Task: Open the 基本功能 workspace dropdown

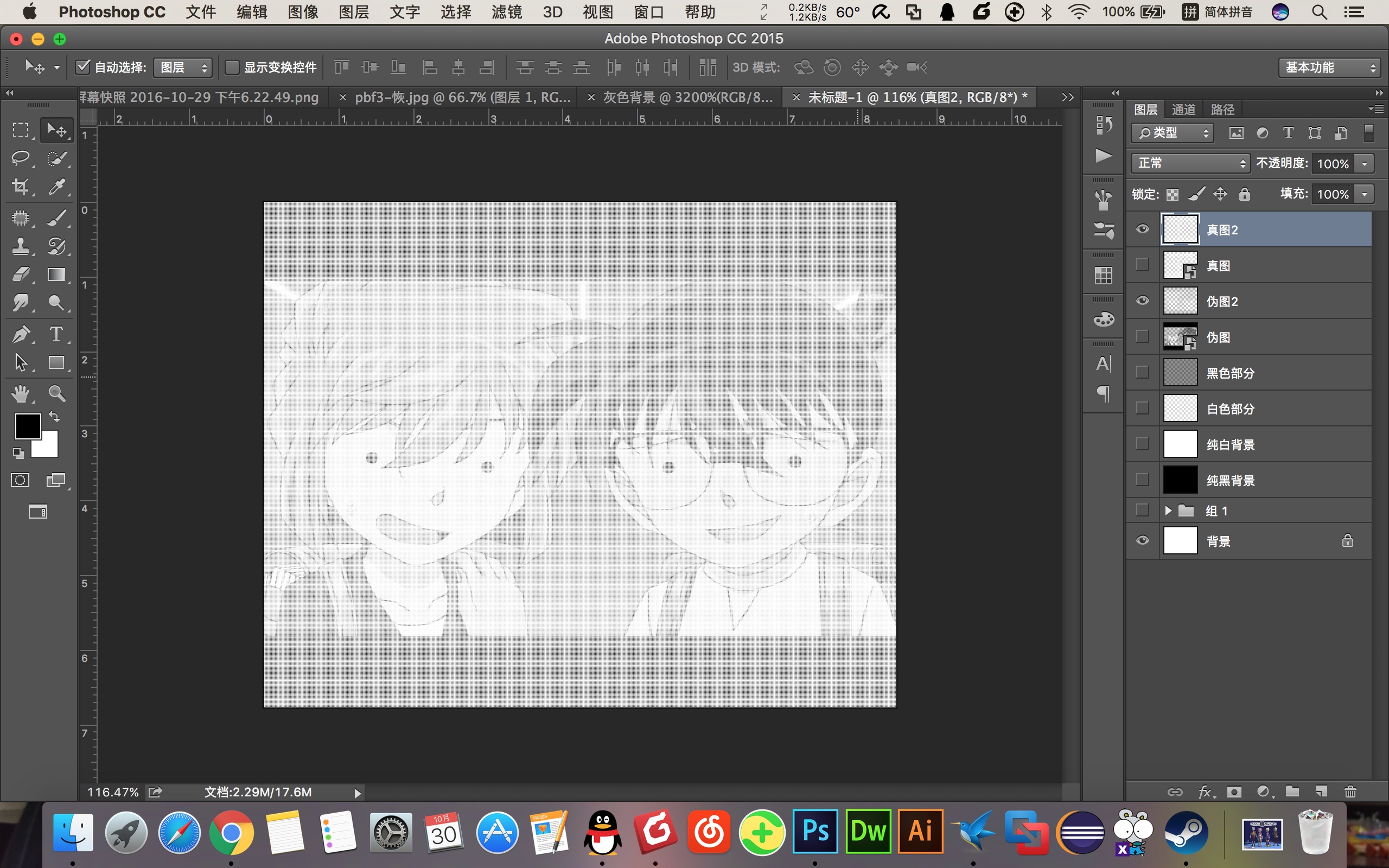Action: [x=1329, y=67]
